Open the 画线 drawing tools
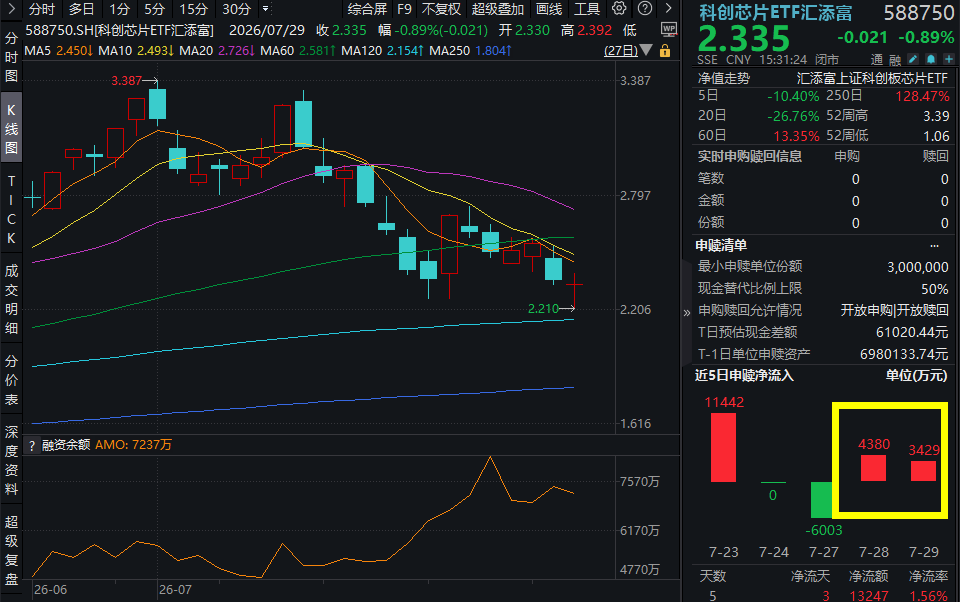 [x=549, y=9]
